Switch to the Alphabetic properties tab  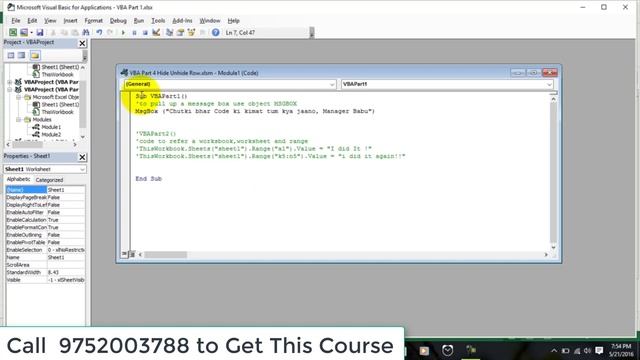(19, 179)
